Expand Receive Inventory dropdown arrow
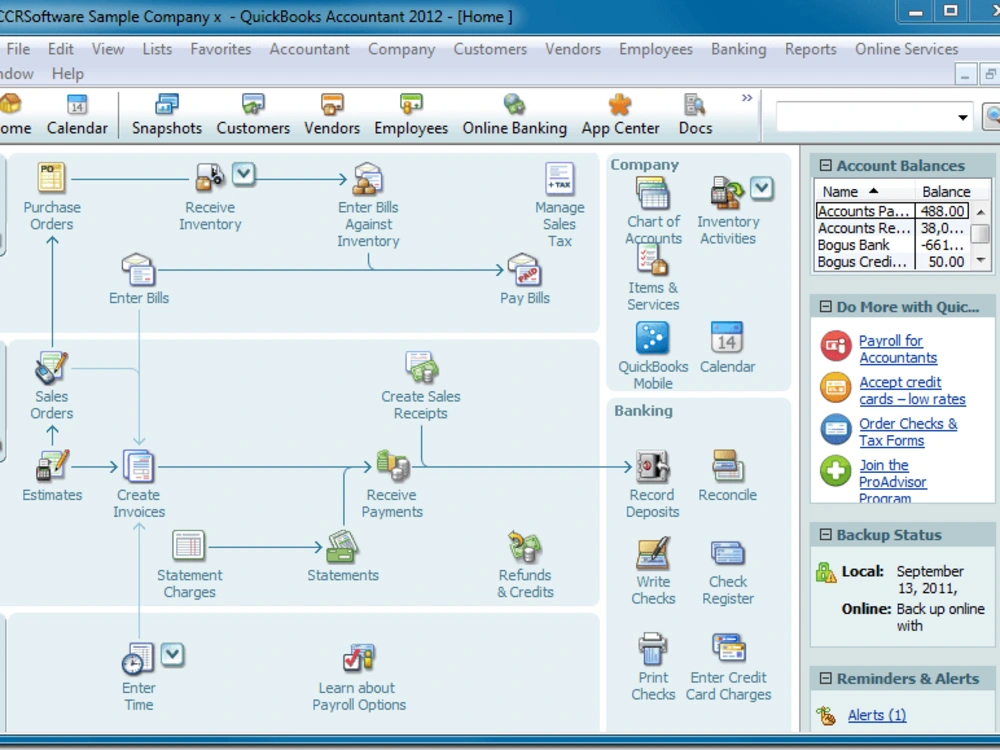 tap(244, 173)
